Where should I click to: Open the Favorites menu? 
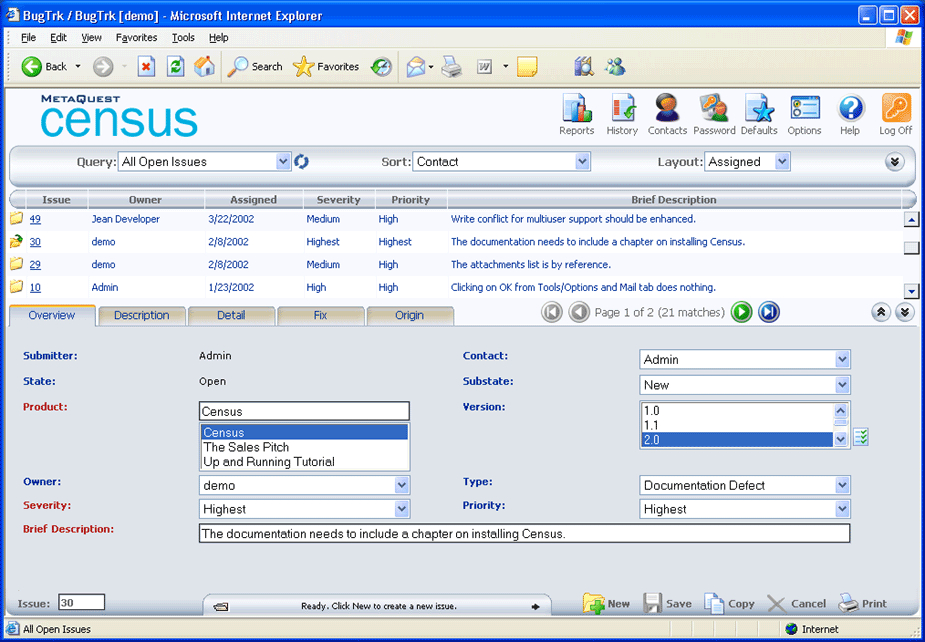pyautogui.click(x=136, y=38)
